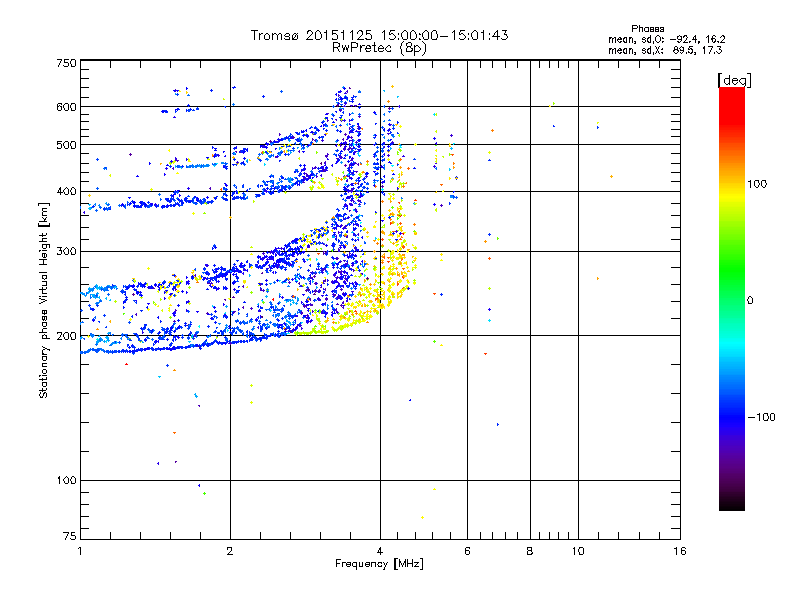This screenshot has height=600, width=800.
Task: Select the 'mean, sd,O: -92.4, 16.2' line
Action: coord(666,39)
